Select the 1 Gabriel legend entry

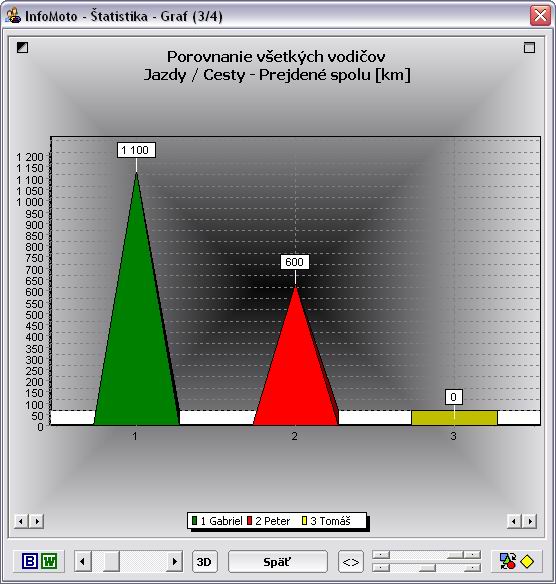click(x=217, y=521)
